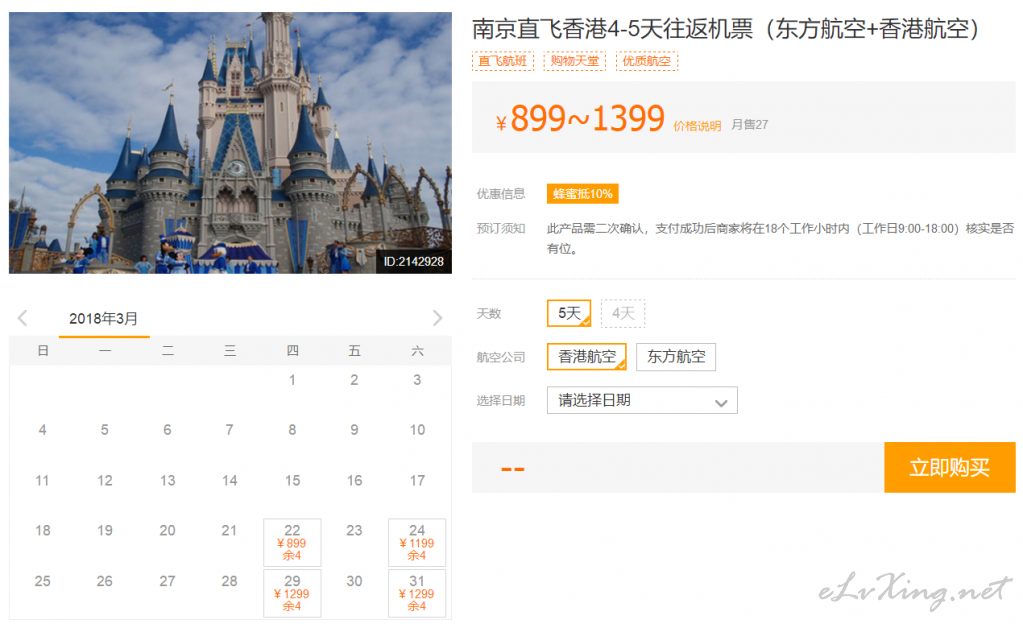Go to previous month in calendar

tap(23, 319)
